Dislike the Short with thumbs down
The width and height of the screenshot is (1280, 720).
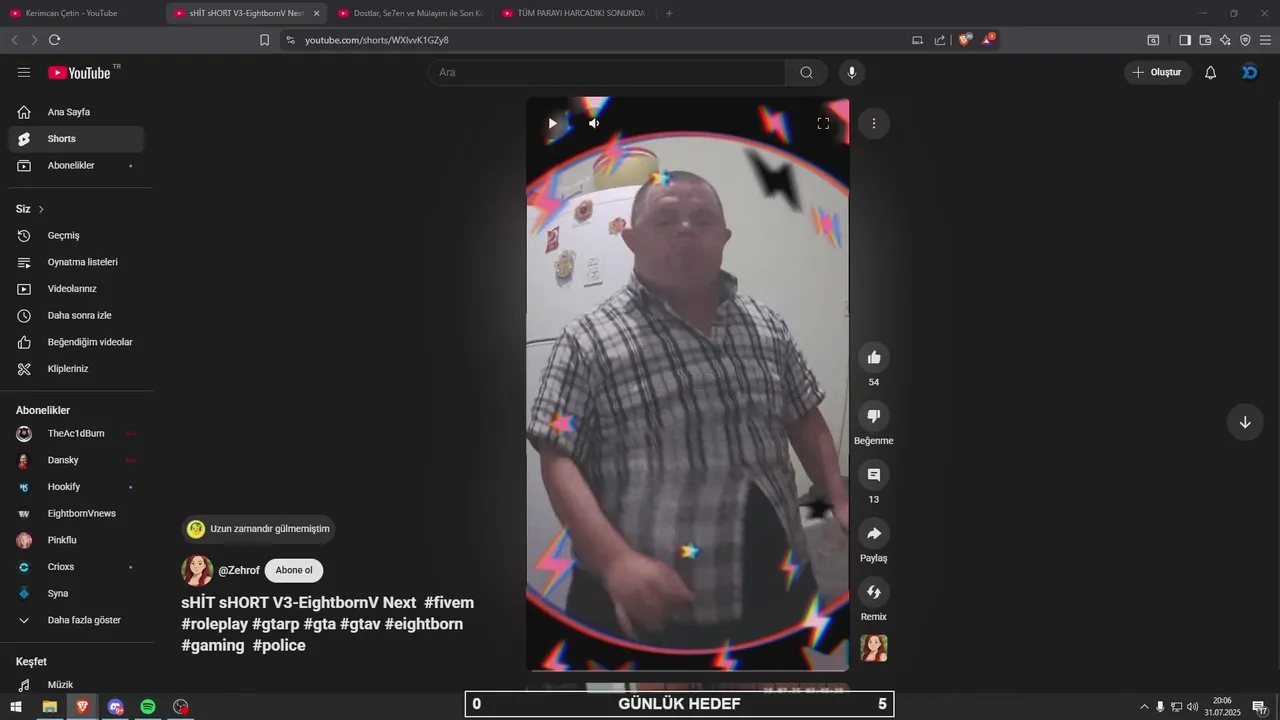pyautogui.click(x=874, y=416)
